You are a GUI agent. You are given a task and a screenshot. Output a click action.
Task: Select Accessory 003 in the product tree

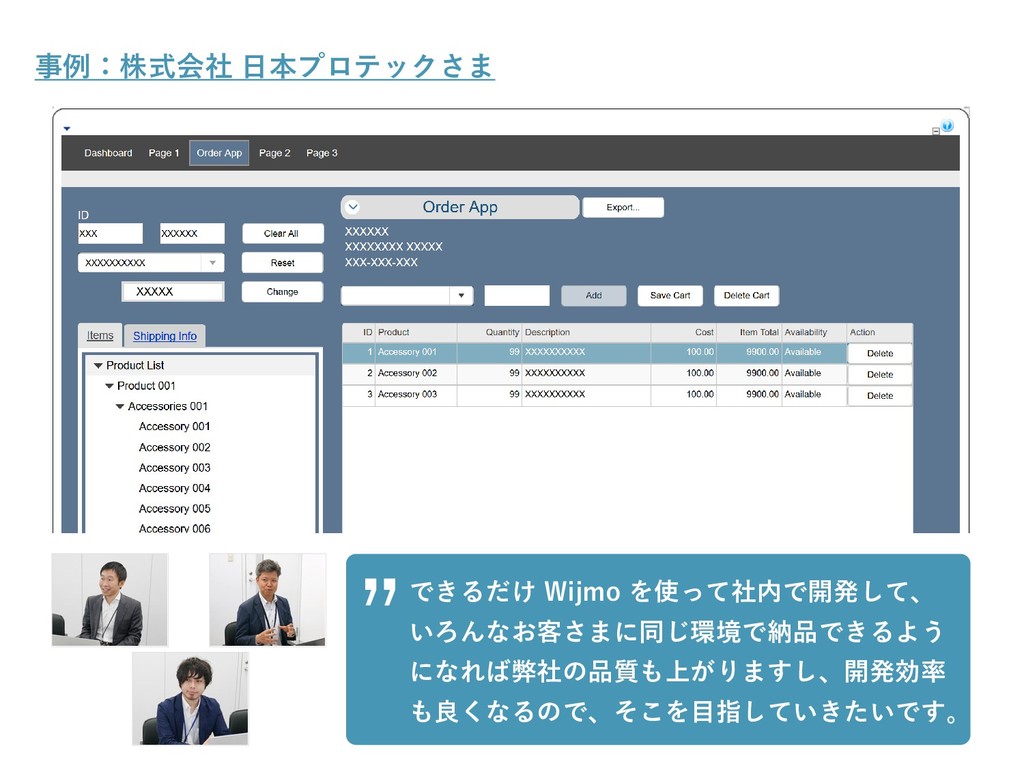174,468
